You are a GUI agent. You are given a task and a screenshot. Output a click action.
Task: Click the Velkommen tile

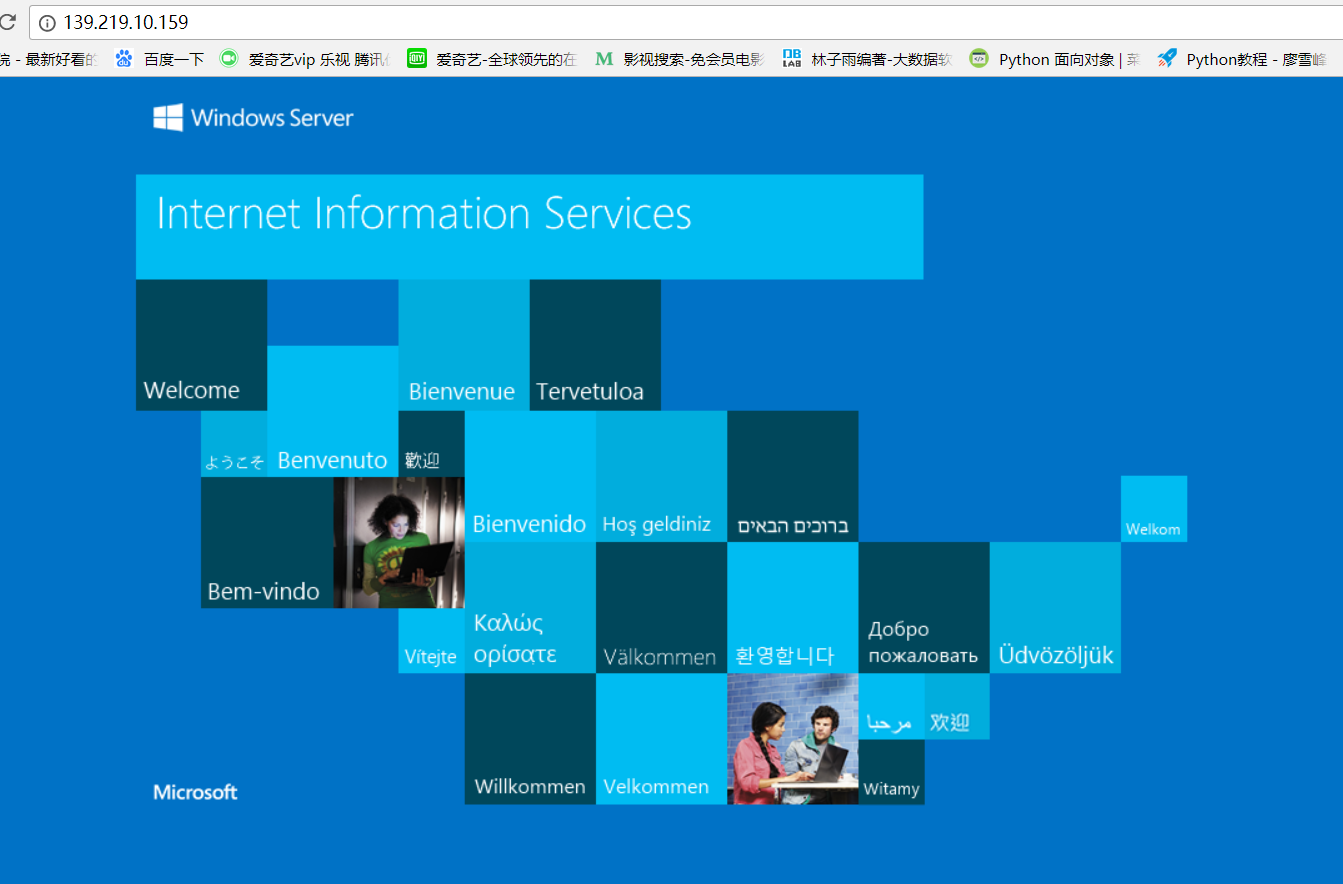(x=661, y=738)
